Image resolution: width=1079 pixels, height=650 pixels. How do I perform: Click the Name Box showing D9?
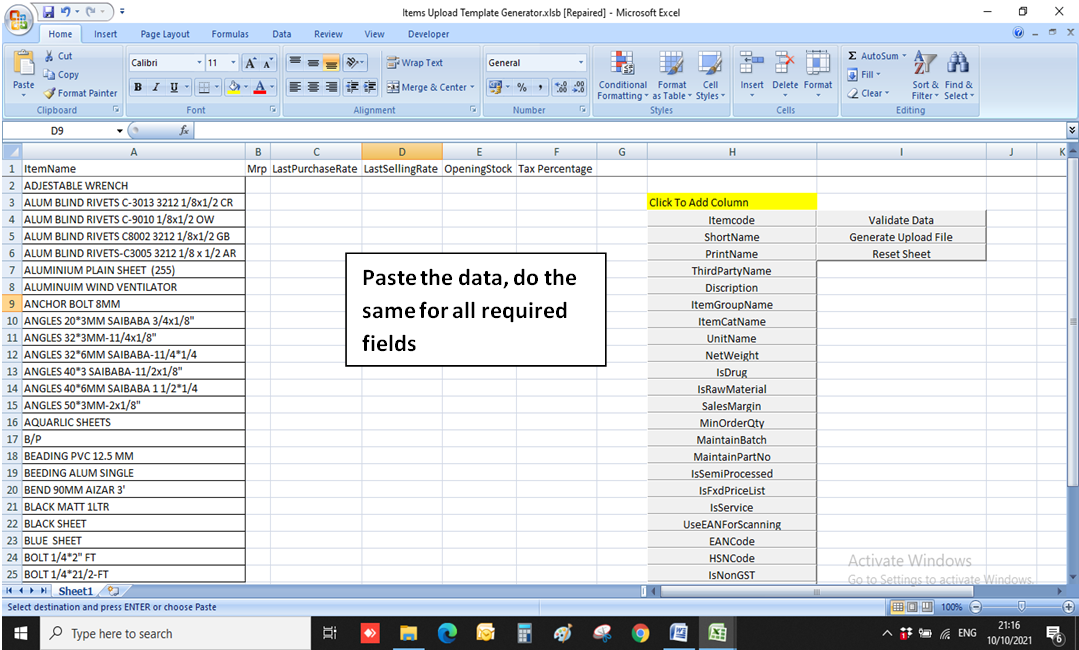[x=55, y=129]
